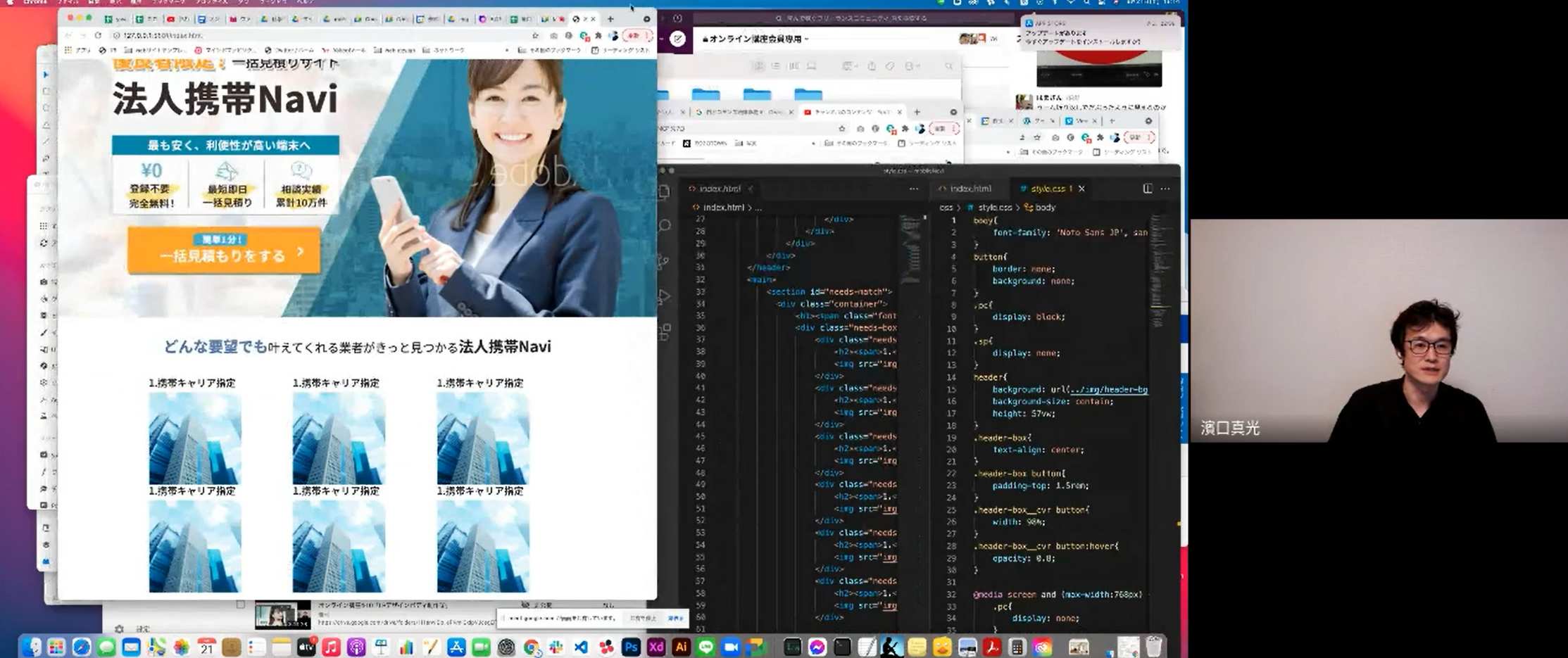Open Finder from the dock
This screenshot has height=658, width=1568.
[32, 647]
